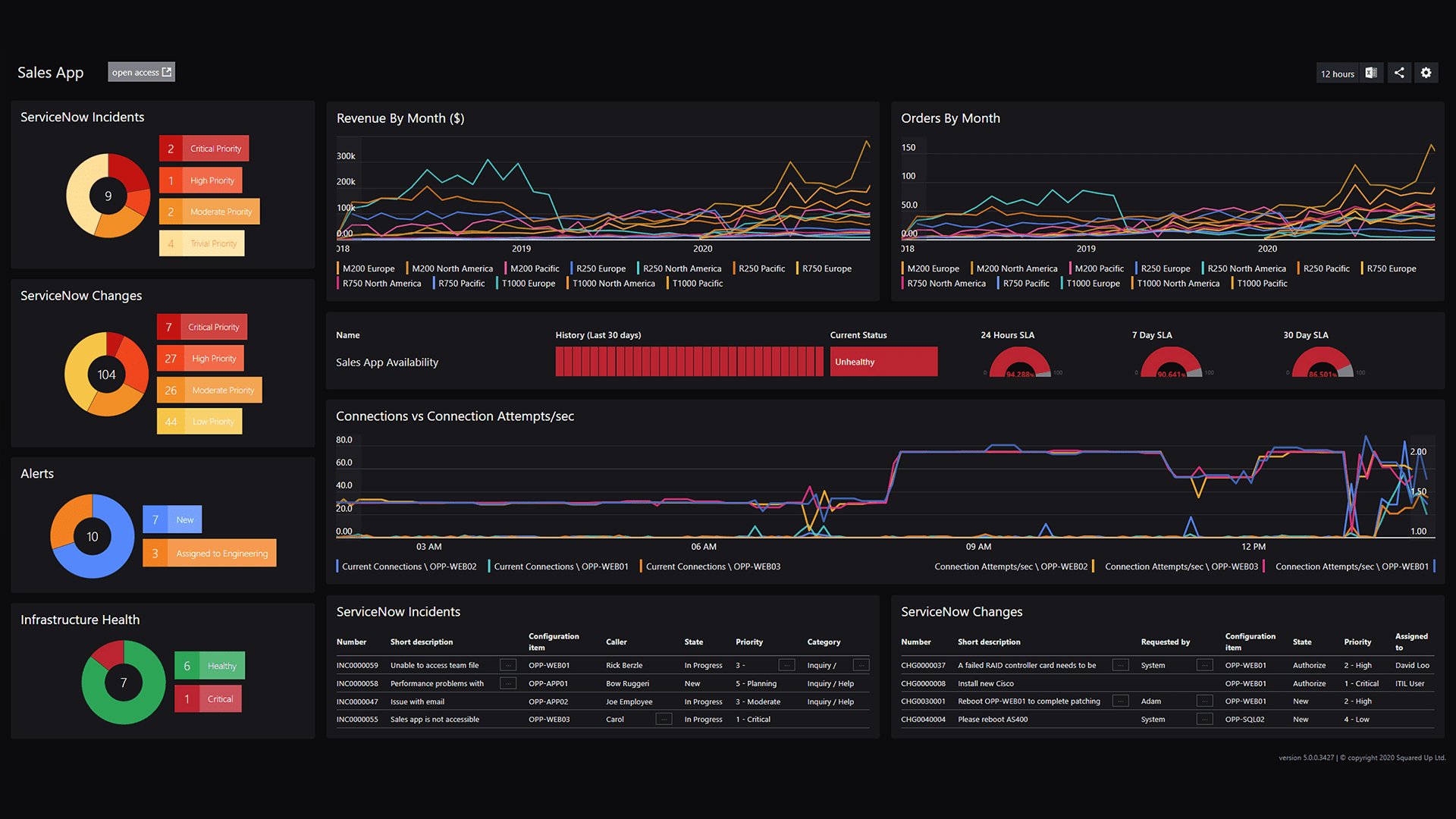
Task: Export the dashboard to Excel
Action: [x=1370, y=72]
